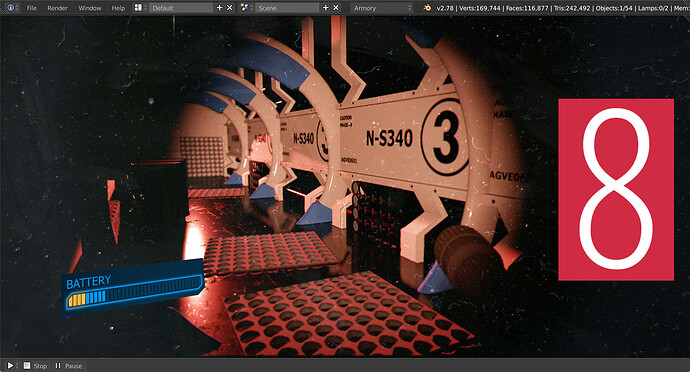Click the Scene name field
Screen dimensions: 690x372
287,7
